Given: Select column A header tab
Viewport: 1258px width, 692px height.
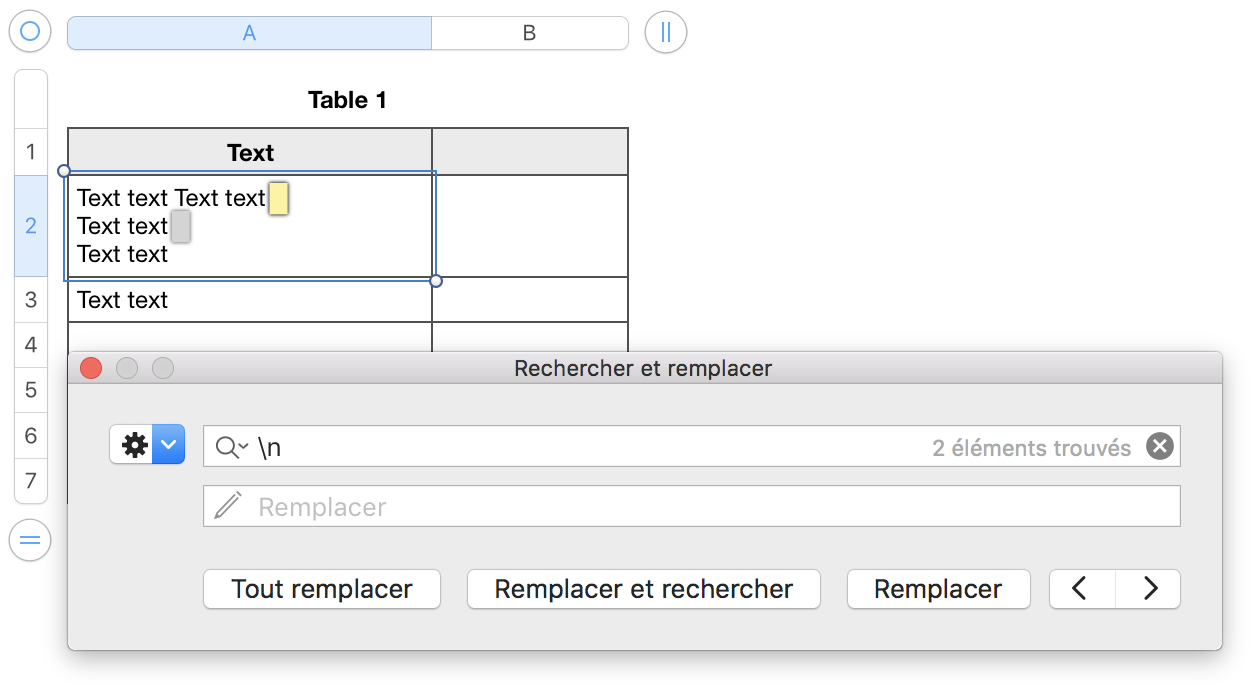Looking at the screenshot, I should [x=249, y=33].
